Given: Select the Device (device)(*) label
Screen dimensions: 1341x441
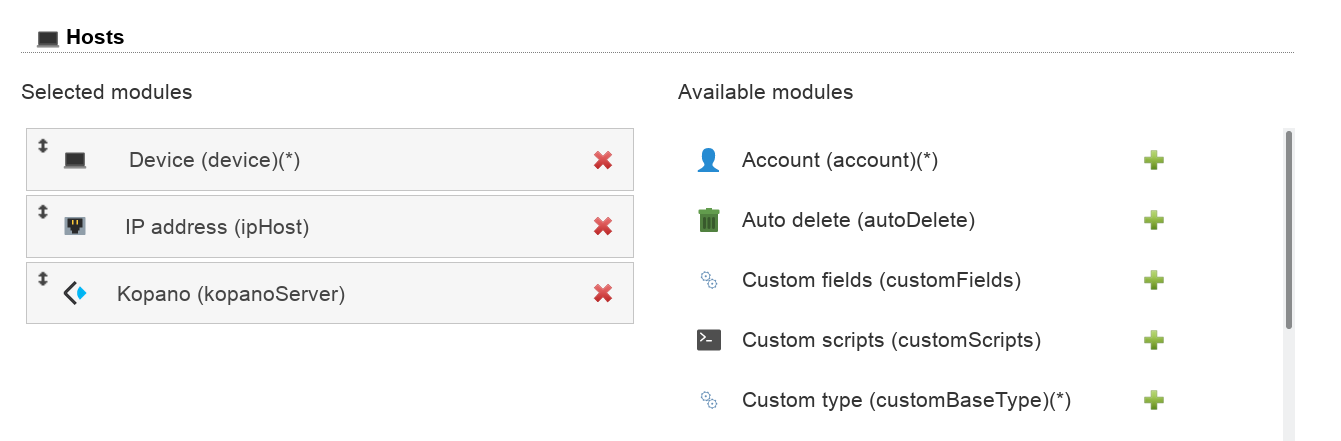Looking at the screenshot, I should pos(214,160).
